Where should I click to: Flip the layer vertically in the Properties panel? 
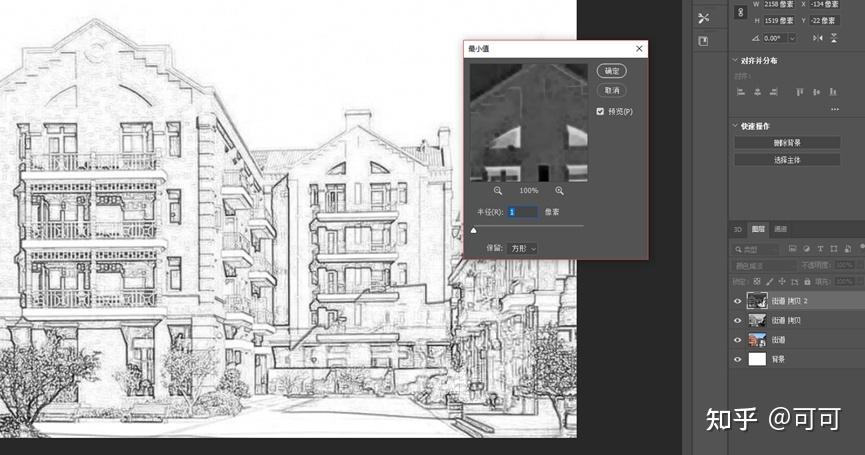point(834,38)
